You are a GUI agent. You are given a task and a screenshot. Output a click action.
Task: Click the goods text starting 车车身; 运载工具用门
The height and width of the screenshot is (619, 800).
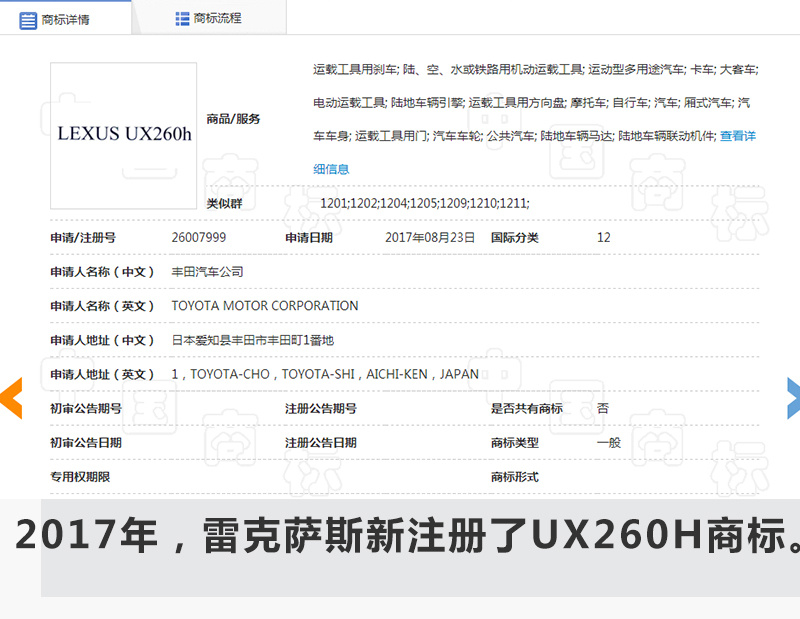pyautogui.click(x=514, y=136)
